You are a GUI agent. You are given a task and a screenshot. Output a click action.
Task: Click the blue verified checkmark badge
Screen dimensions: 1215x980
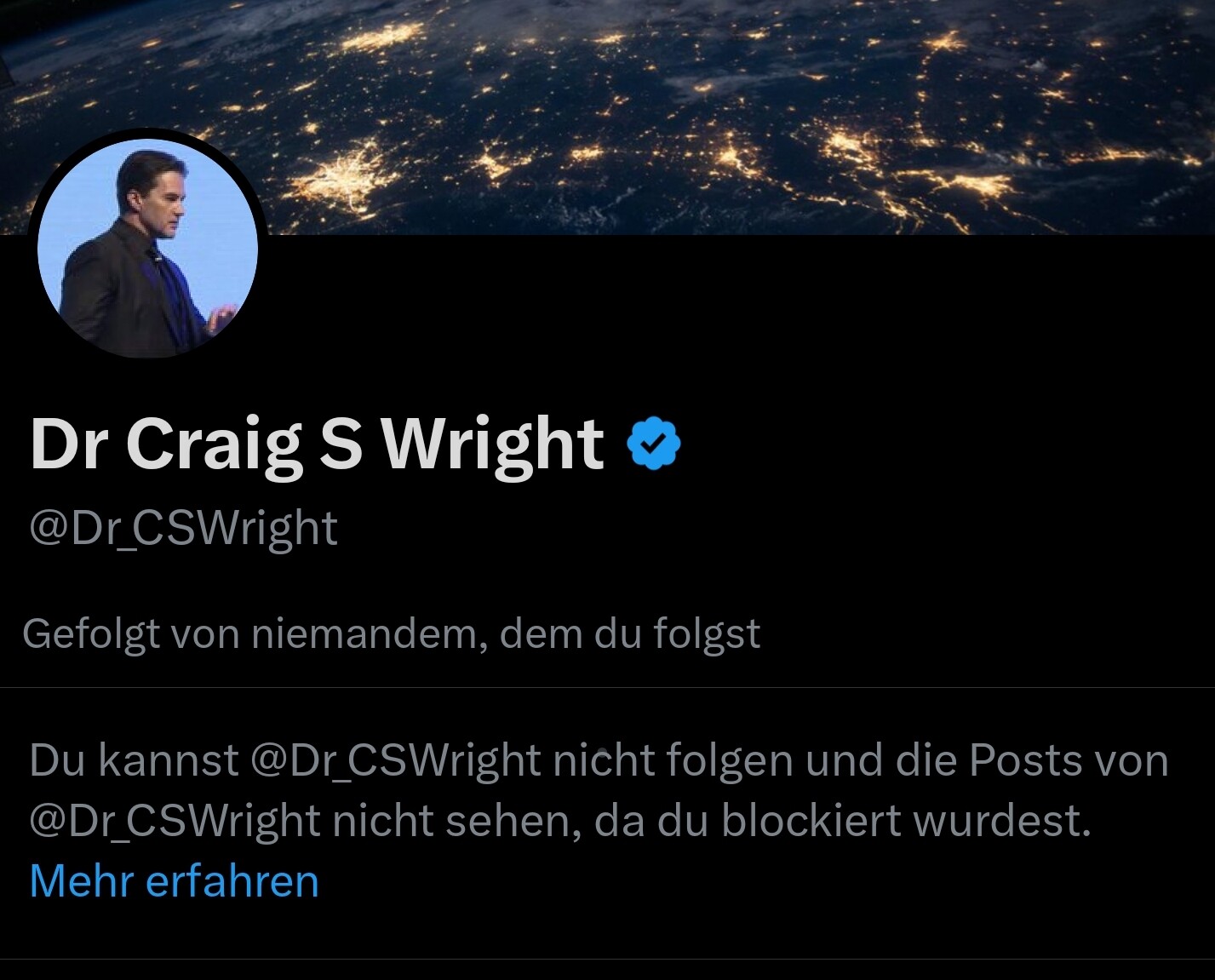point(654,443)
